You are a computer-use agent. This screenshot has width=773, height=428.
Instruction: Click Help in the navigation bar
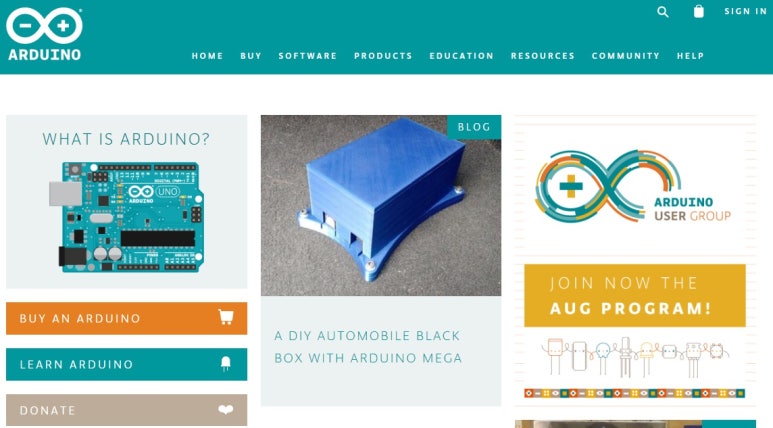[x=690, y=56]
